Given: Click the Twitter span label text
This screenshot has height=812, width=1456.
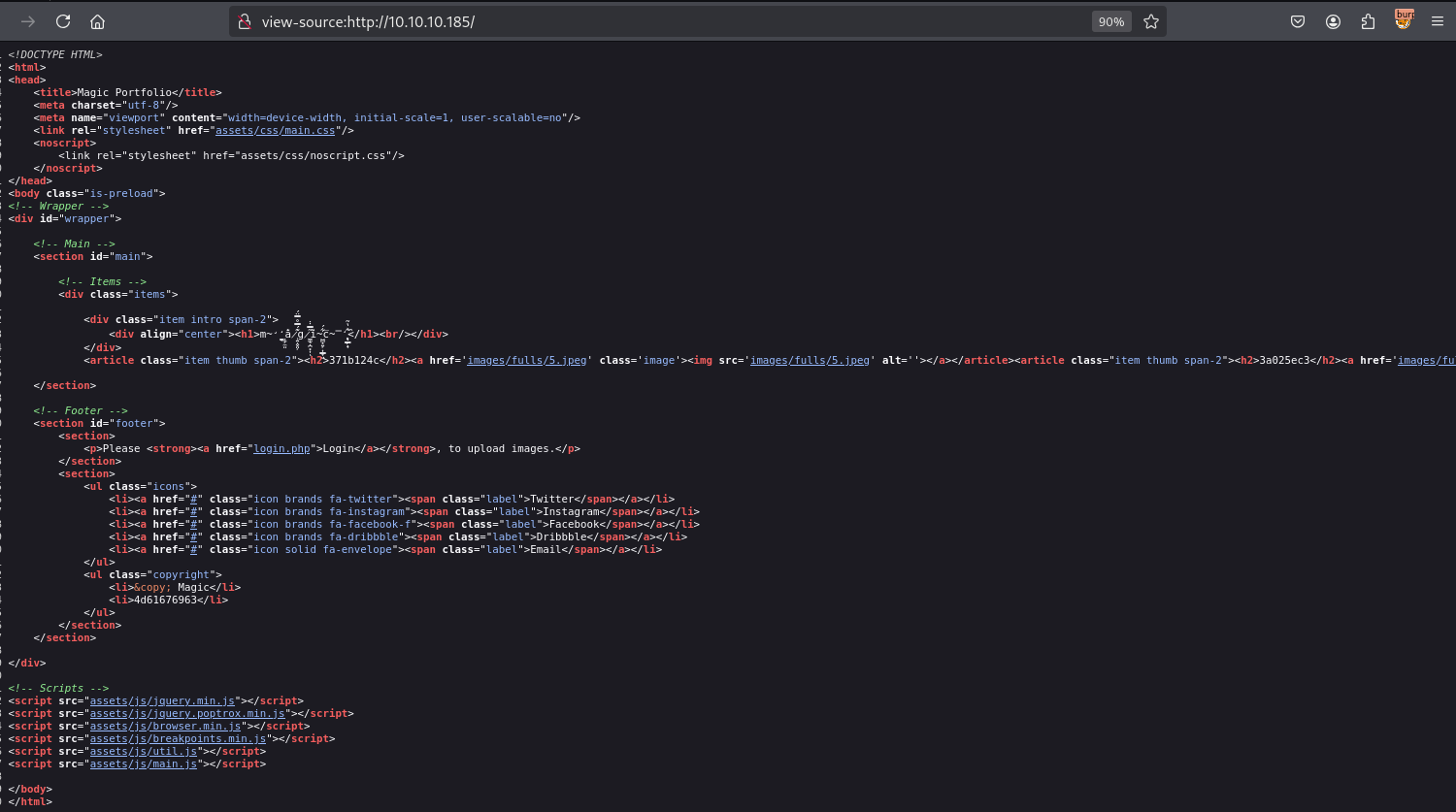Looking at the screenshot, I should 553,499.
